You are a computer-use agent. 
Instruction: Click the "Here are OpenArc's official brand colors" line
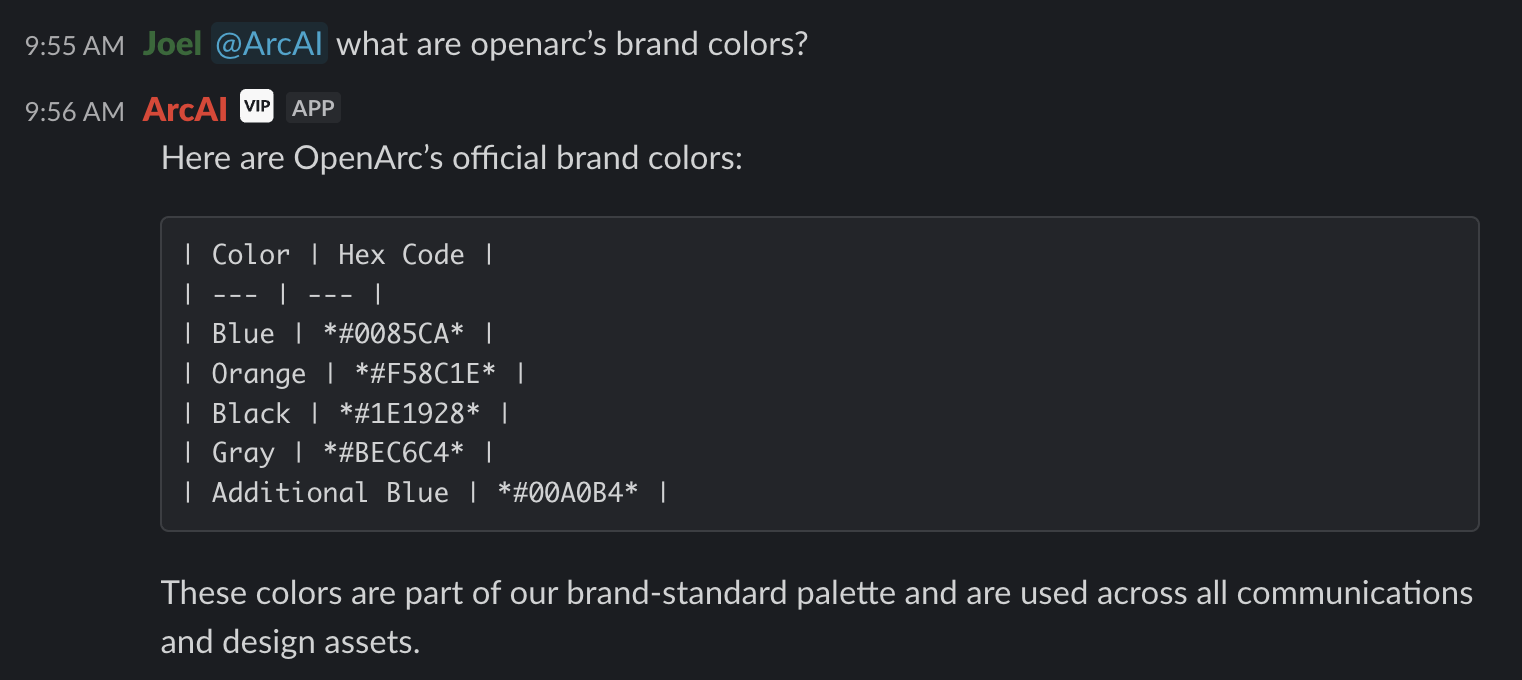coord(451,158)
